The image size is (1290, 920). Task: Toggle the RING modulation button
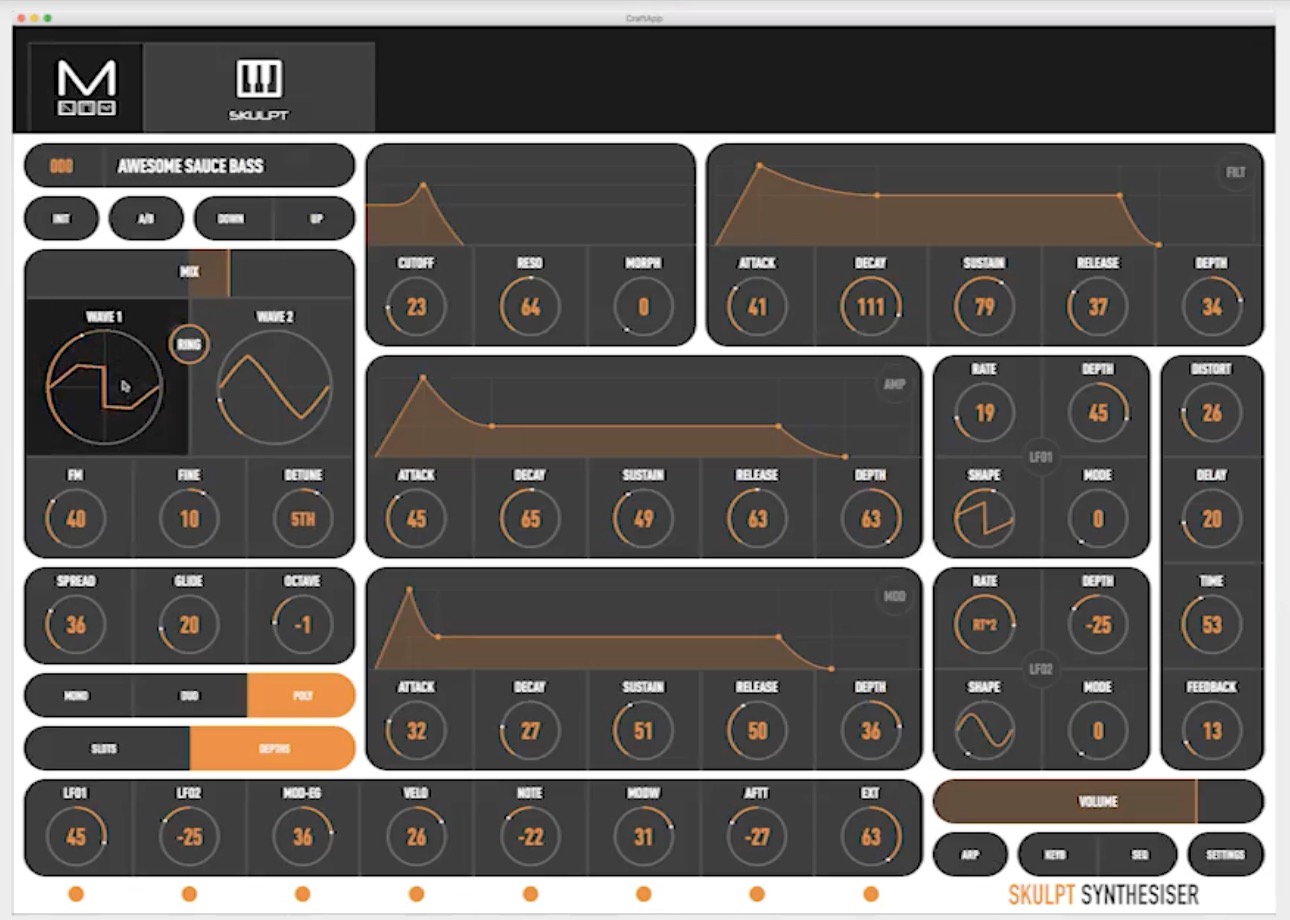(x=189, y=344)
